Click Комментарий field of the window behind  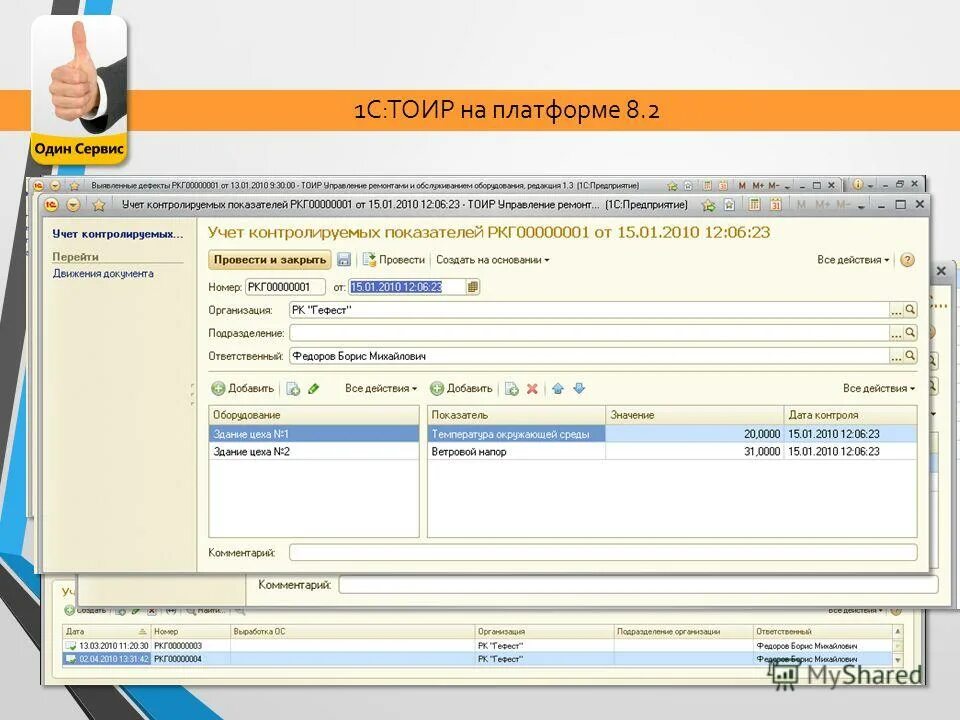(x=639, y=585)
